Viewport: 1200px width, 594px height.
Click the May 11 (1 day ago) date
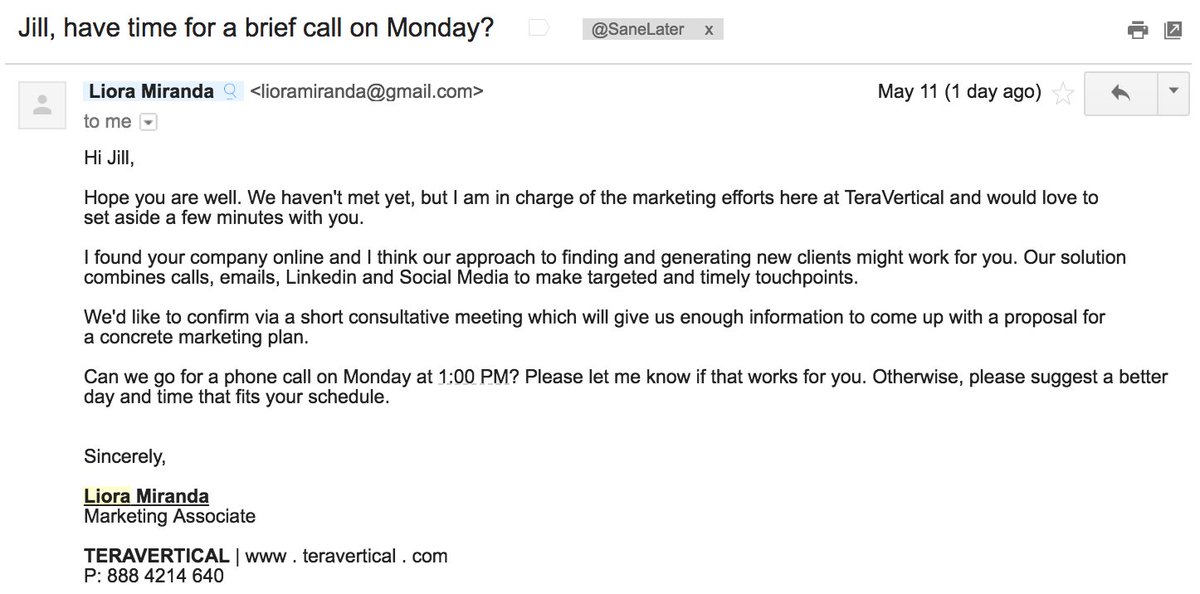click(959, 92)
